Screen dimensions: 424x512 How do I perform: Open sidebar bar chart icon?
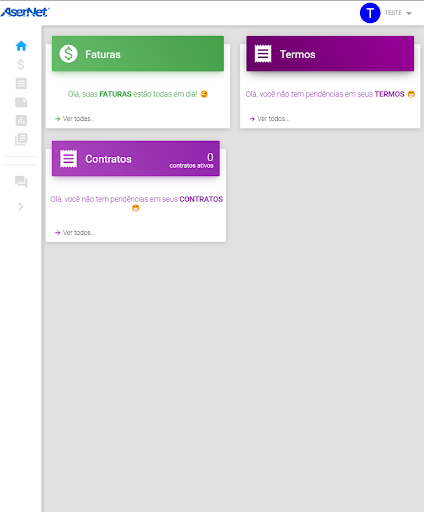(21, 120)
